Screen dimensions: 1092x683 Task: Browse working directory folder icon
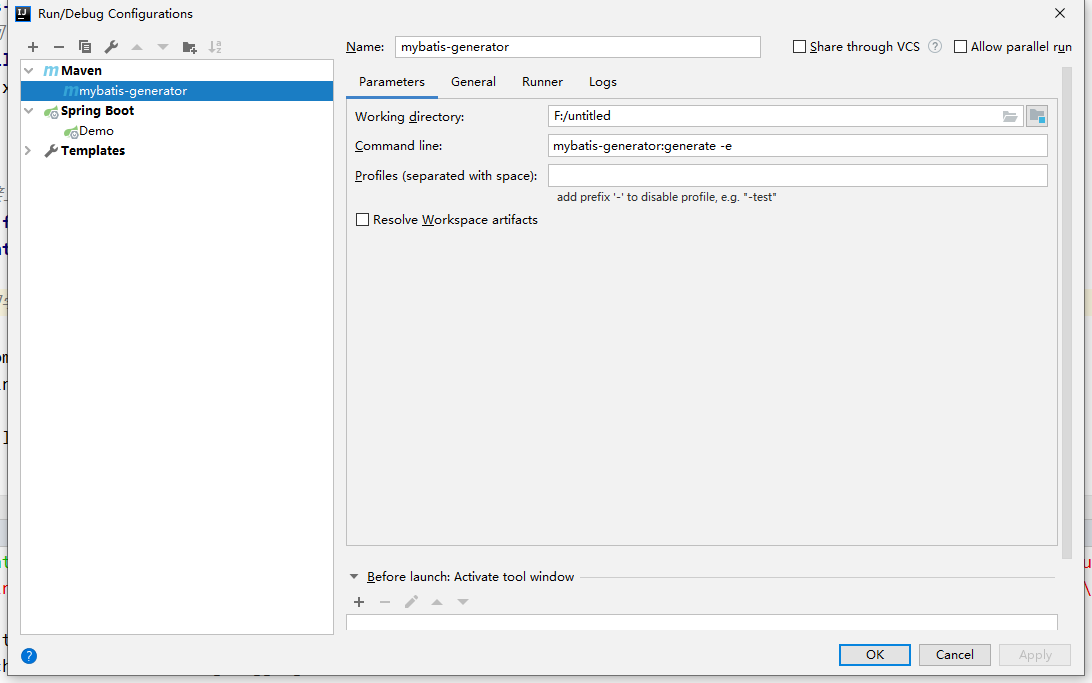1010,116
